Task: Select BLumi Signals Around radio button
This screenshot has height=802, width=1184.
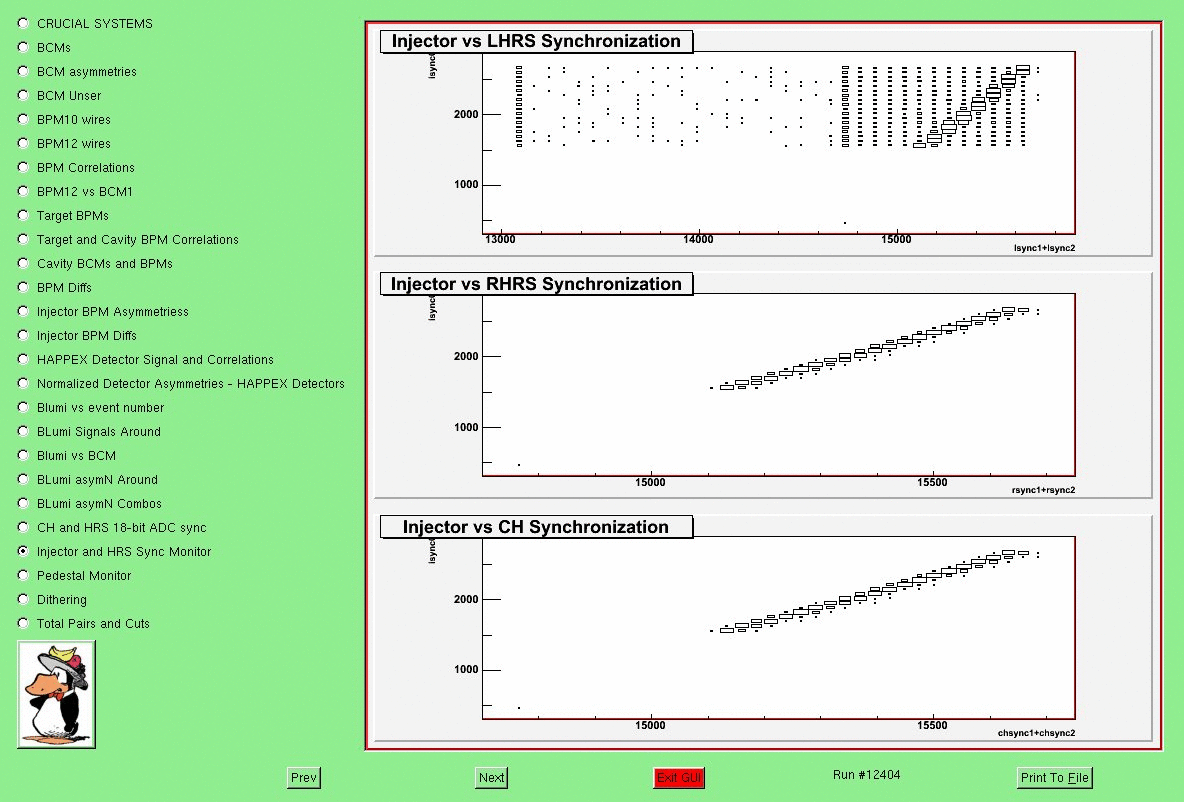Action: [x=23, y=431]
